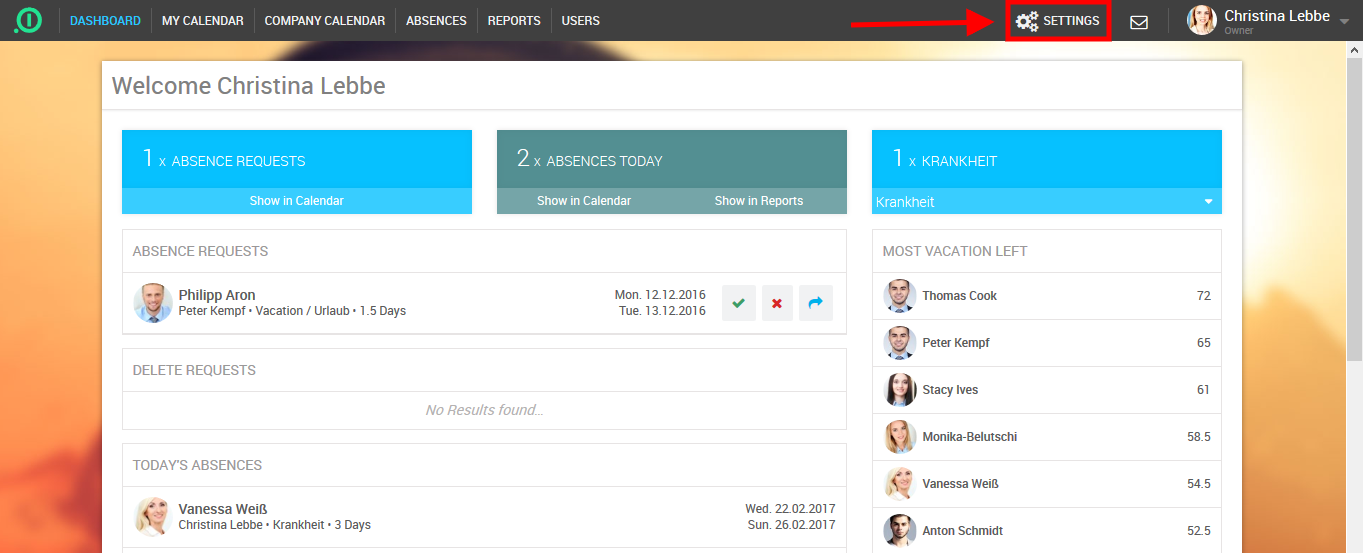1363x553 pixels.
Task: Open Settings via the gear icon
Action: [x=1027, y=21]
